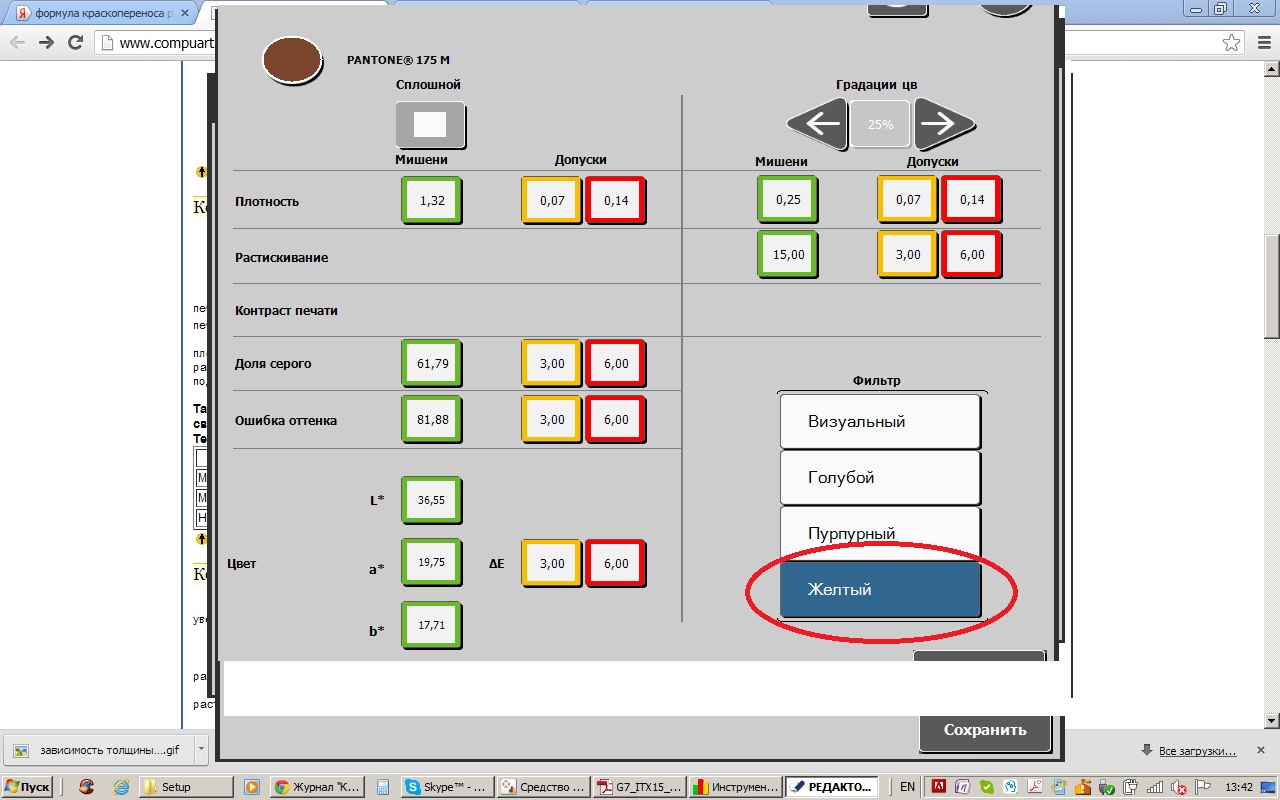Edit Доля серого yellow tolerance 3,00

(x=551, y=363)
